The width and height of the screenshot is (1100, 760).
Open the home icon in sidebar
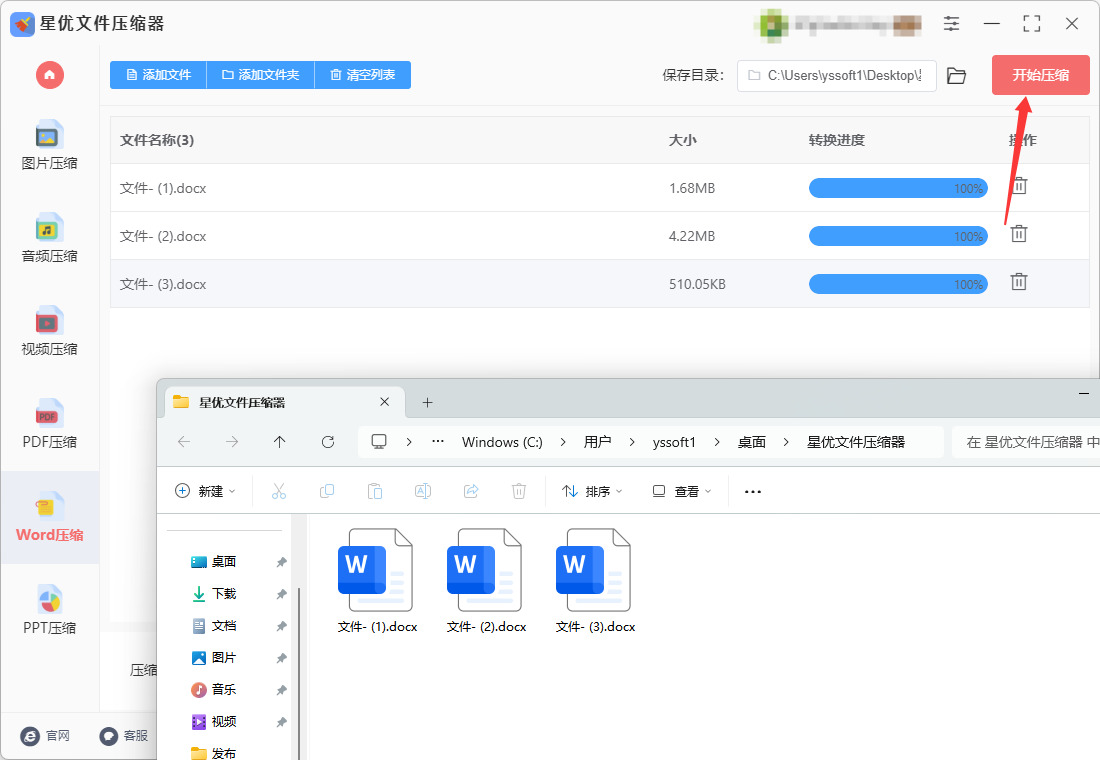pos(50,75)
